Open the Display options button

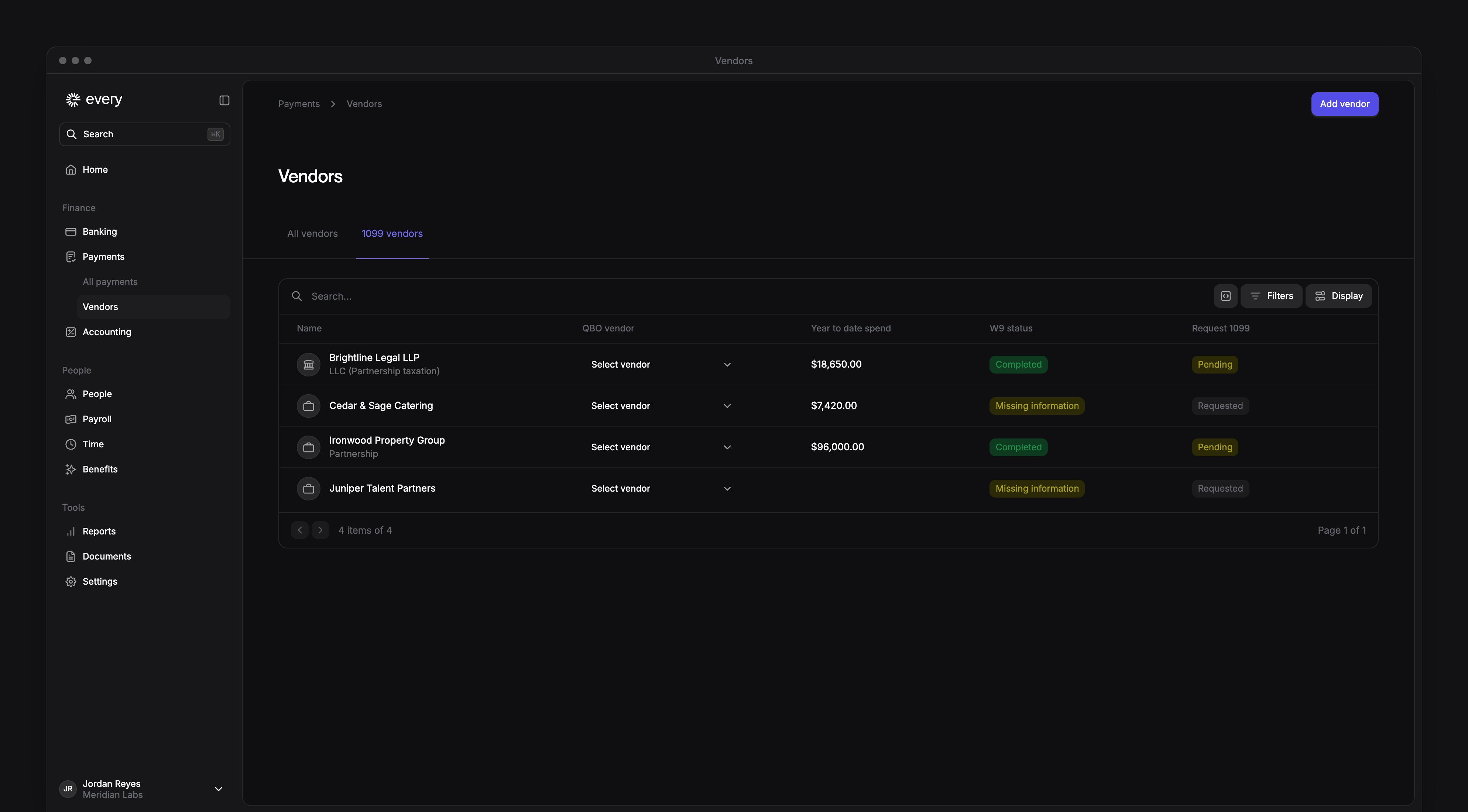pos(1339,296)
